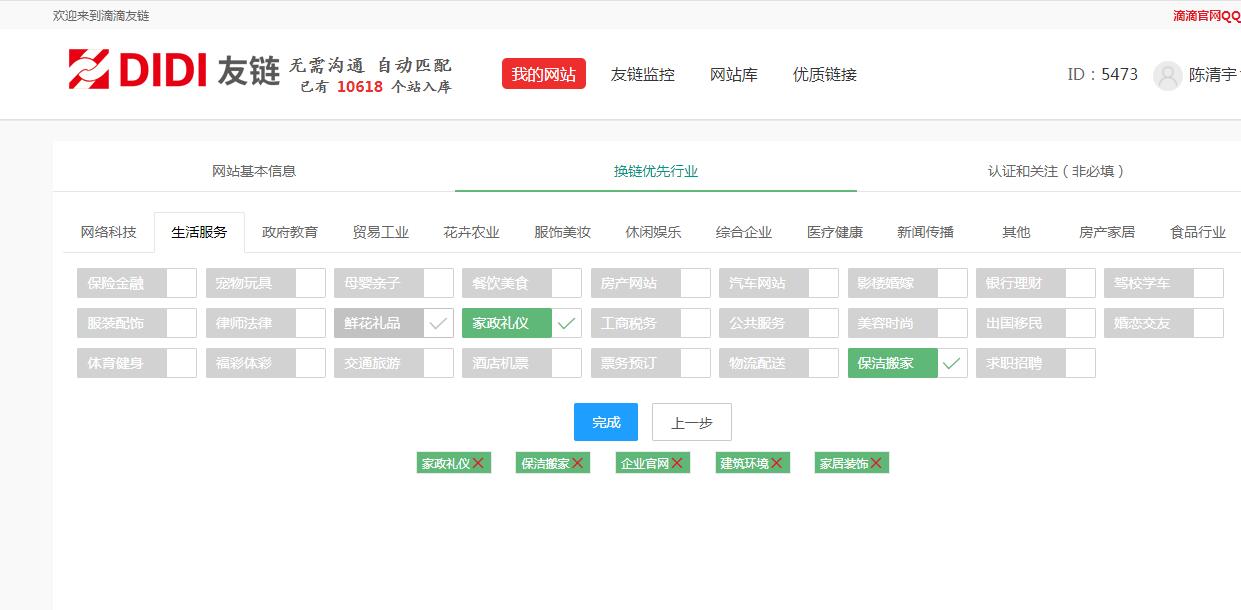Switch to the 网络科技 tab

108,232
